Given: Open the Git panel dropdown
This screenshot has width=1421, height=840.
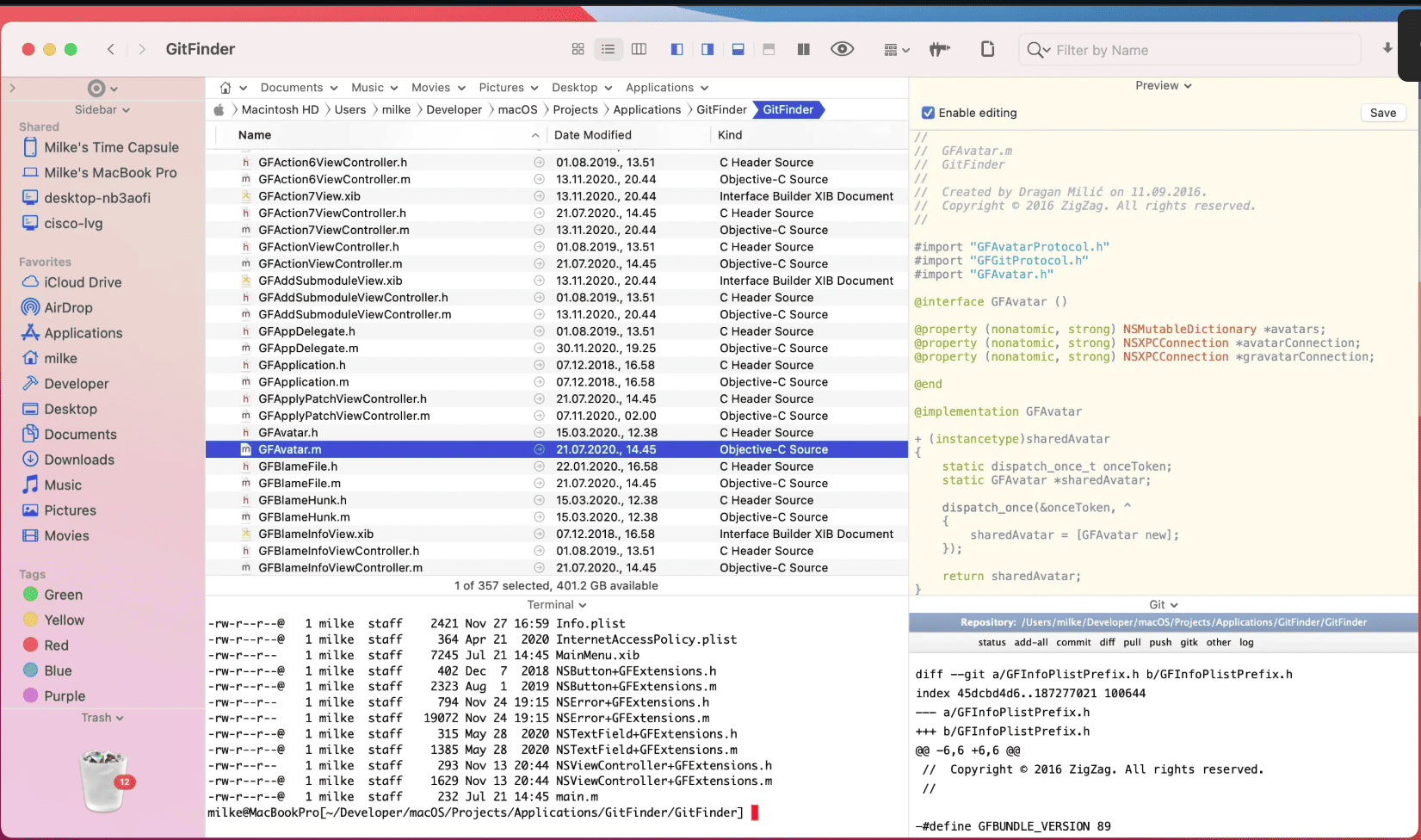Looking at the screenshot, I should (x=1164, y=605).
